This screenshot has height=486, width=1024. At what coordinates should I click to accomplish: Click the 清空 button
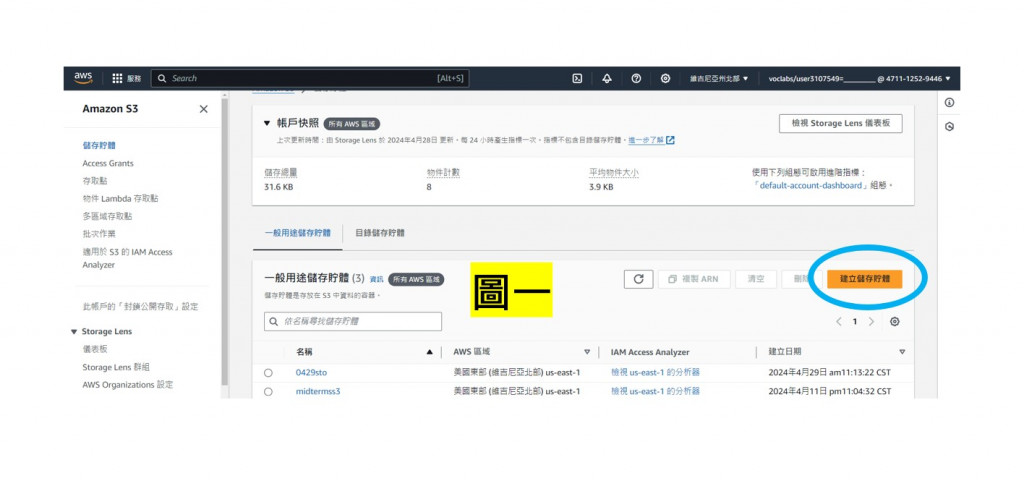pyautogui.click(x=756, y=279)
